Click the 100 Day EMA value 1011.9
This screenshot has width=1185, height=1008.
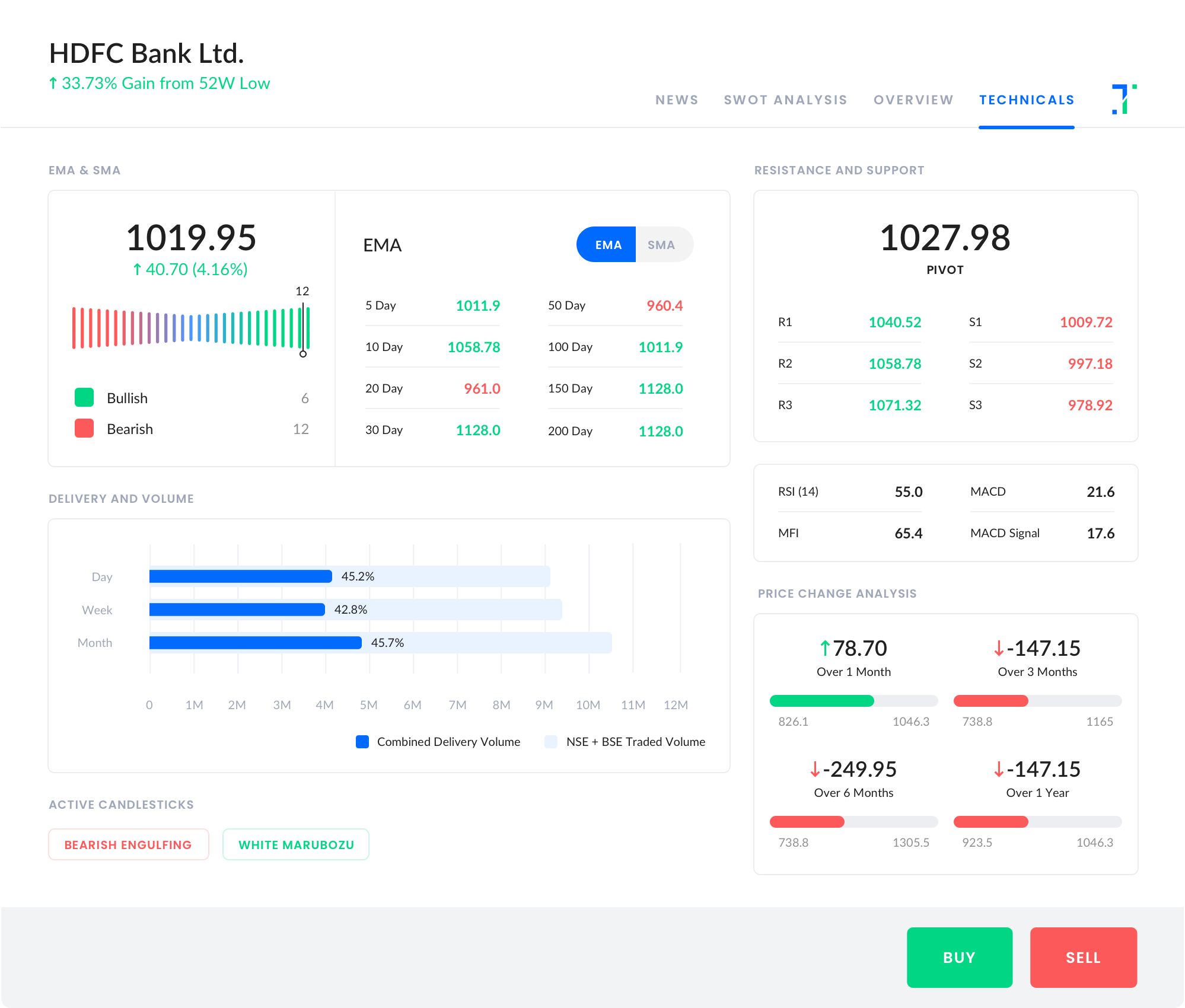(660, 347)
